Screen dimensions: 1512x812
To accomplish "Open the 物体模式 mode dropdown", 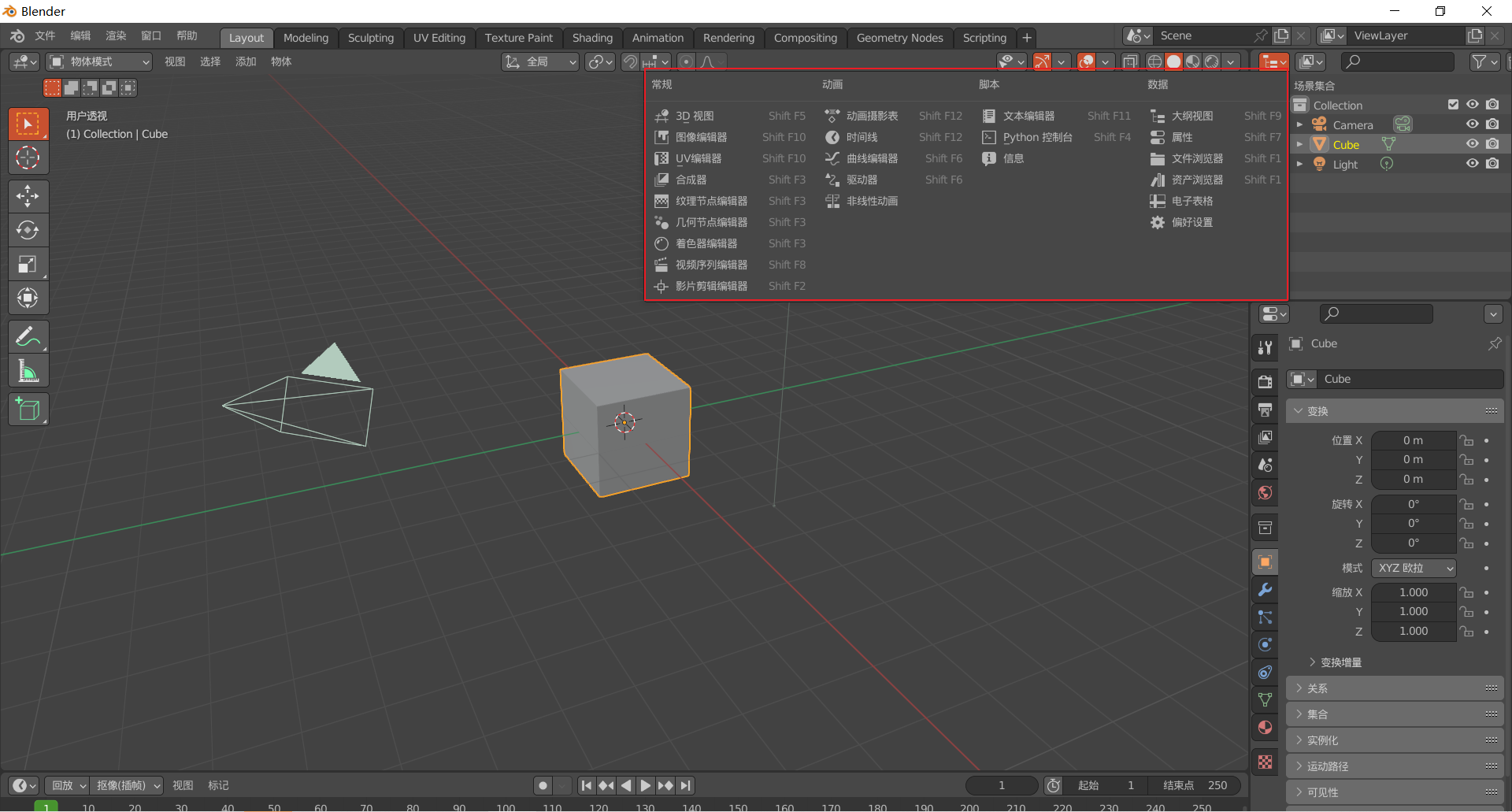I will (x=99, y=61).
